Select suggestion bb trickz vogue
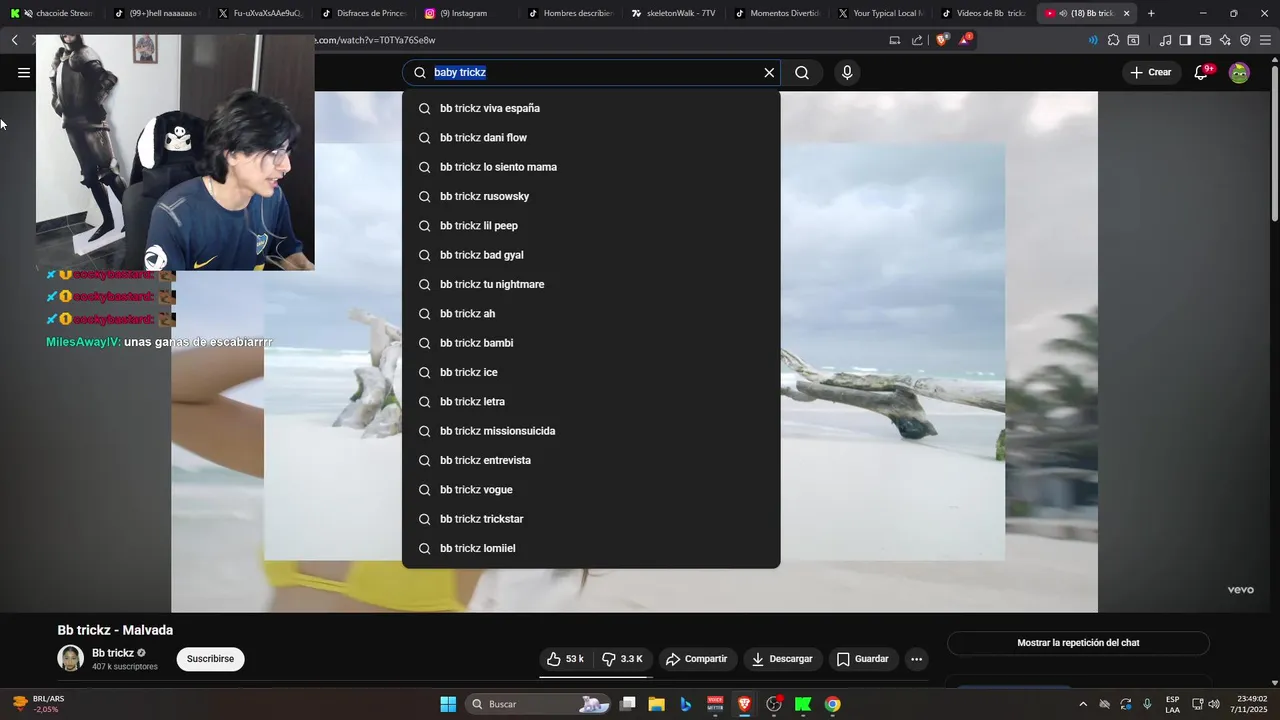Image resolution: width=1280 pixels, height=720 pixels. (x=591, y=490)
